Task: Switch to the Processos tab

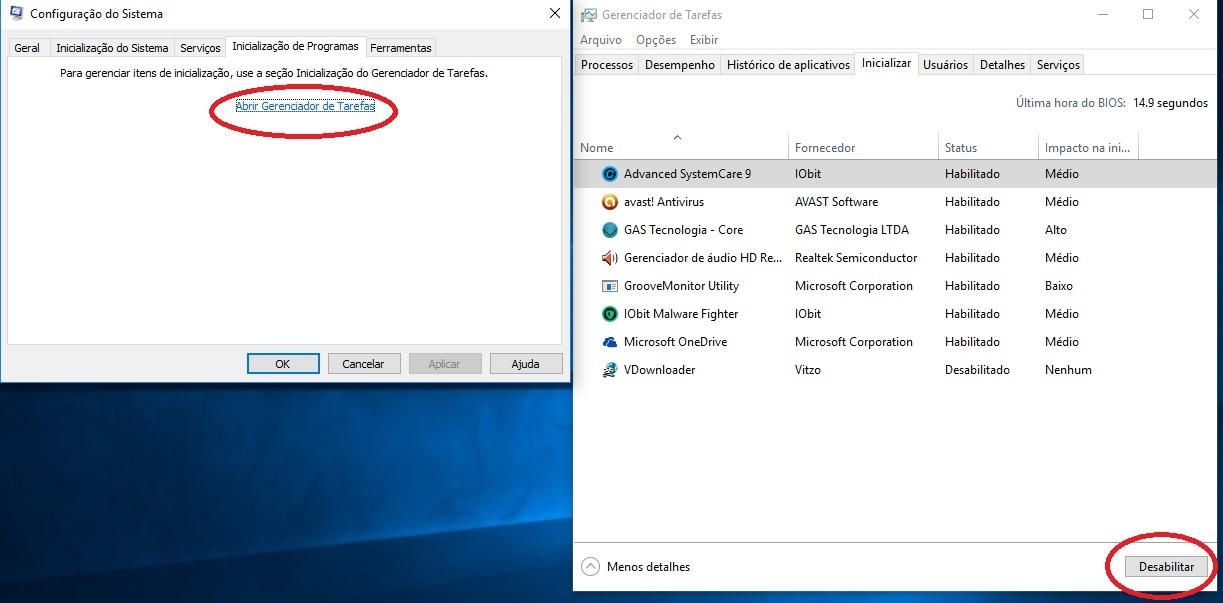Action: [608, 64]
